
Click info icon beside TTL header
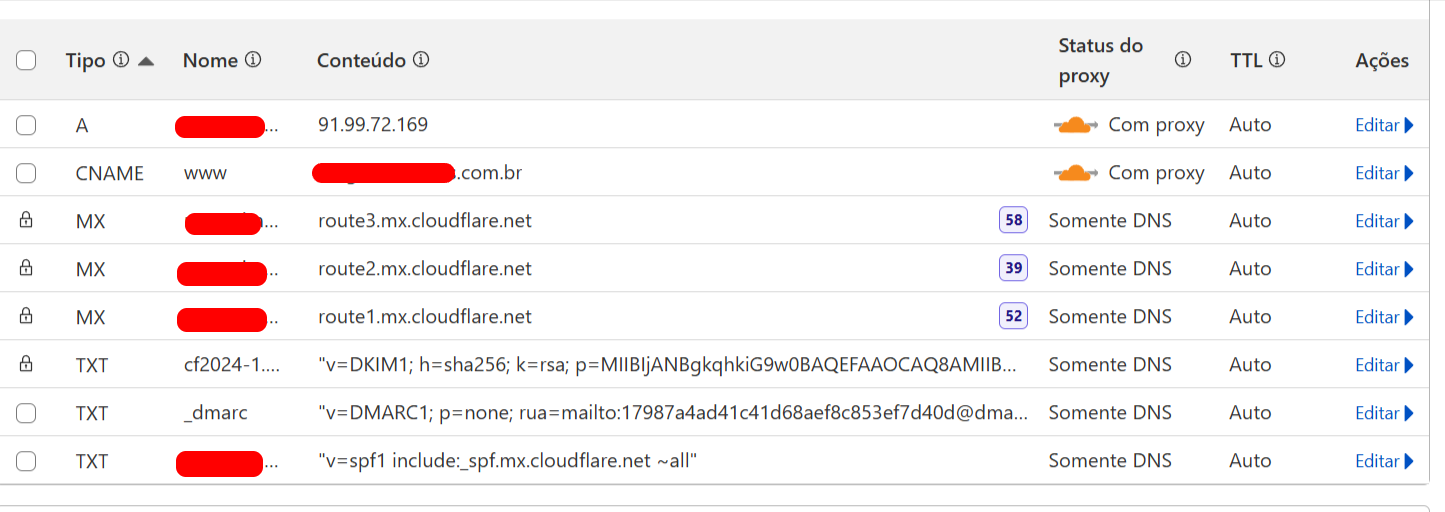coord(1277,60)
